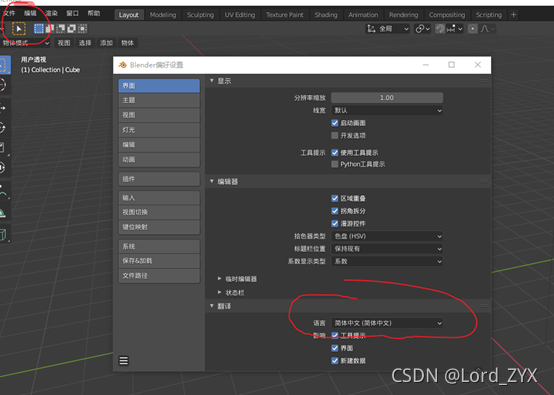554x395 pixels.
Task: Toggle the 拐角拆分 checkbox
Action: [335, 211]
